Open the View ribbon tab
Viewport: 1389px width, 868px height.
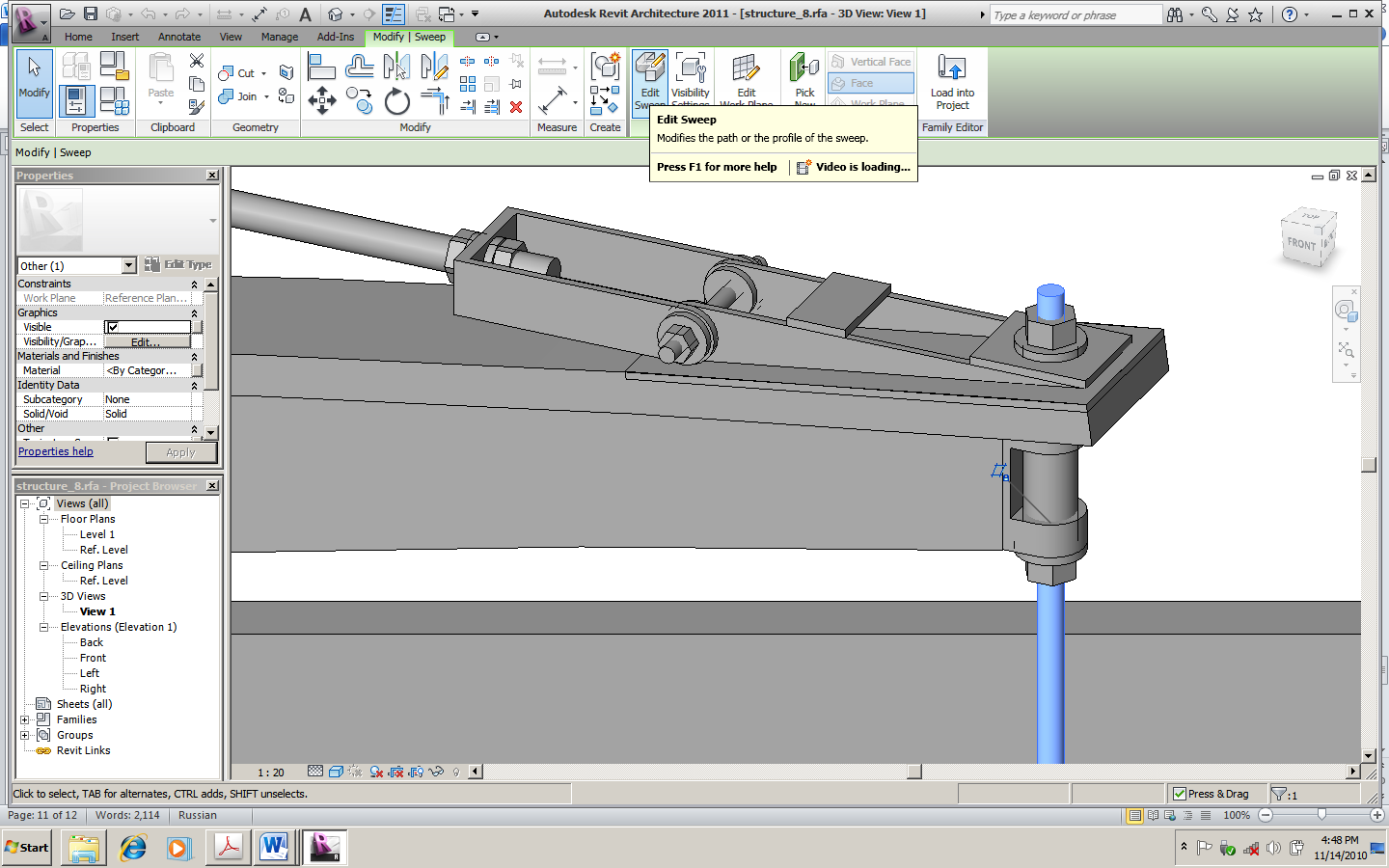(231, 37)
